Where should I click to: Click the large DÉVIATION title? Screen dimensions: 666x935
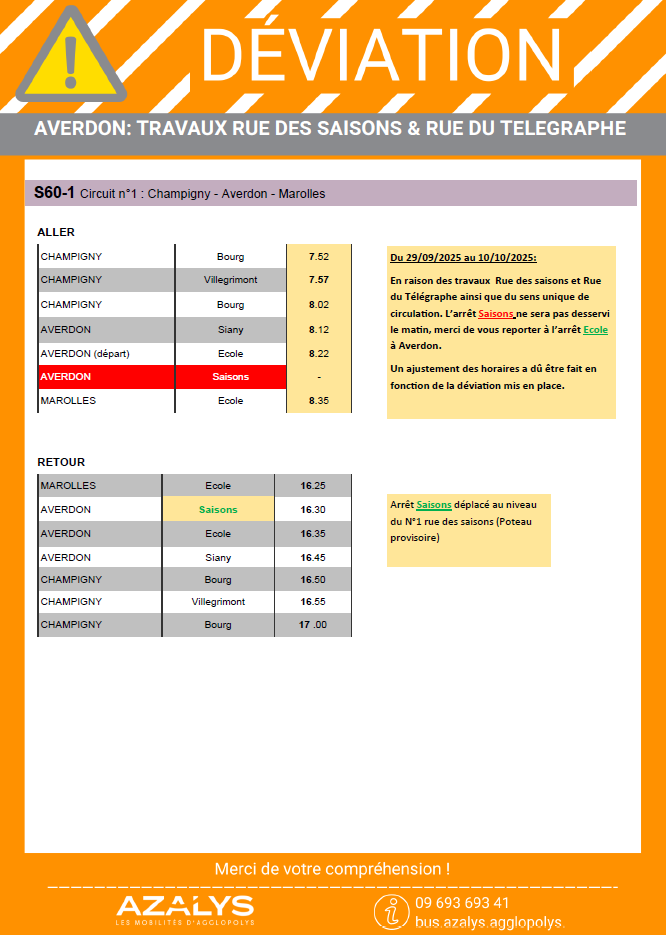tap(383, 55)
